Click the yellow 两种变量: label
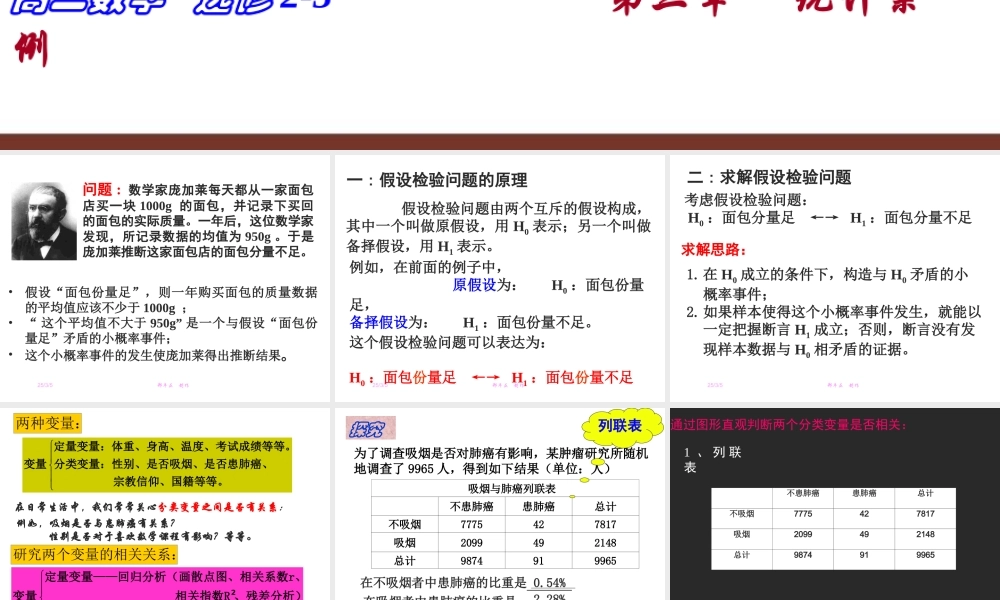The height and width of the screenshot is (600, 1000). click(x=47, y=423)
